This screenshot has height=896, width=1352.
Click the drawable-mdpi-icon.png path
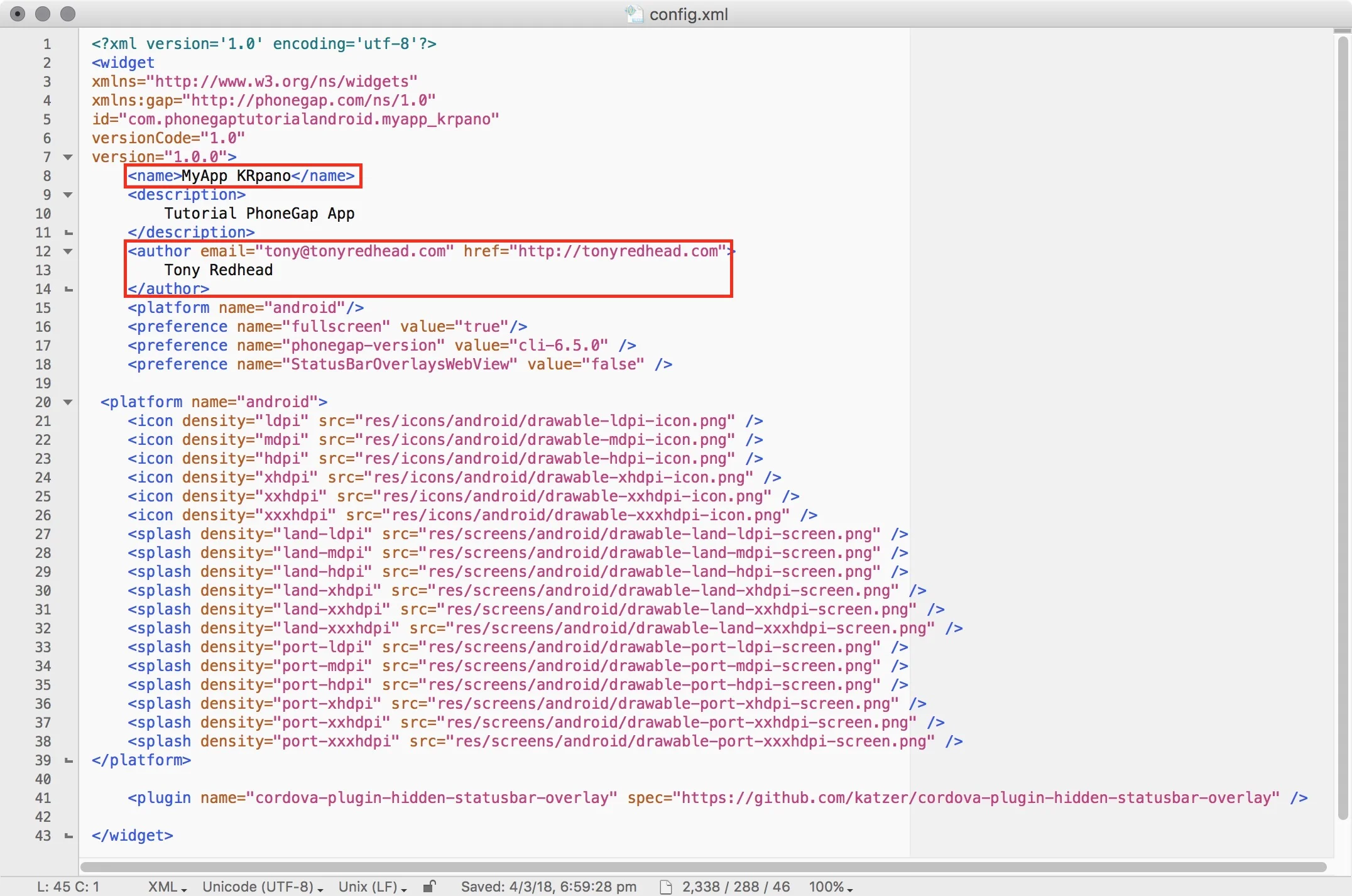pyautogui.click(x=545, y=440)
